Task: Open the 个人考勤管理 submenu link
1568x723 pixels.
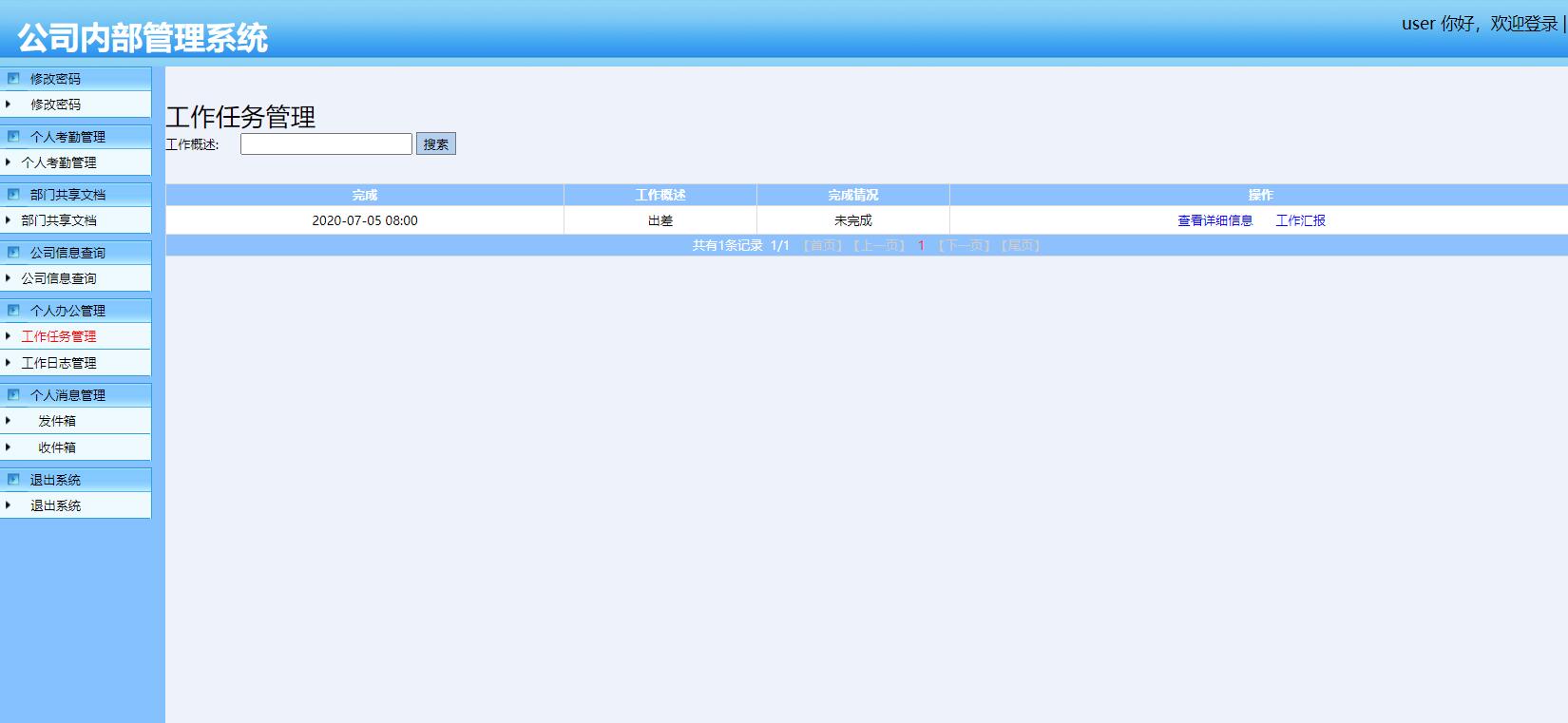Action: [x=59, y=162]
